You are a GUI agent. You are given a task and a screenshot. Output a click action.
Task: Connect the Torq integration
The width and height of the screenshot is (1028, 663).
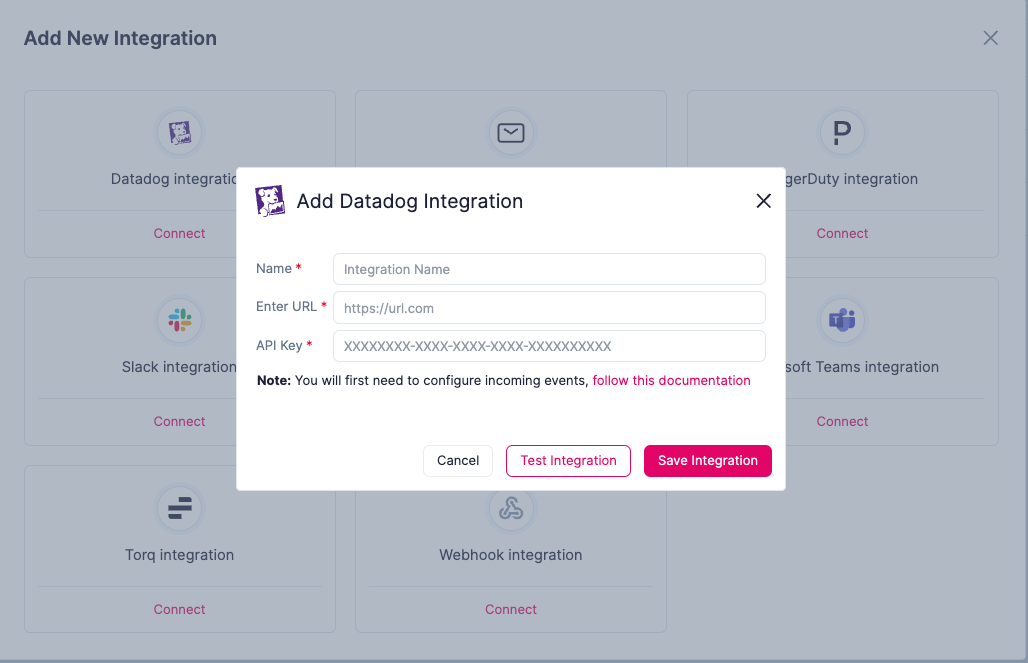180,610
